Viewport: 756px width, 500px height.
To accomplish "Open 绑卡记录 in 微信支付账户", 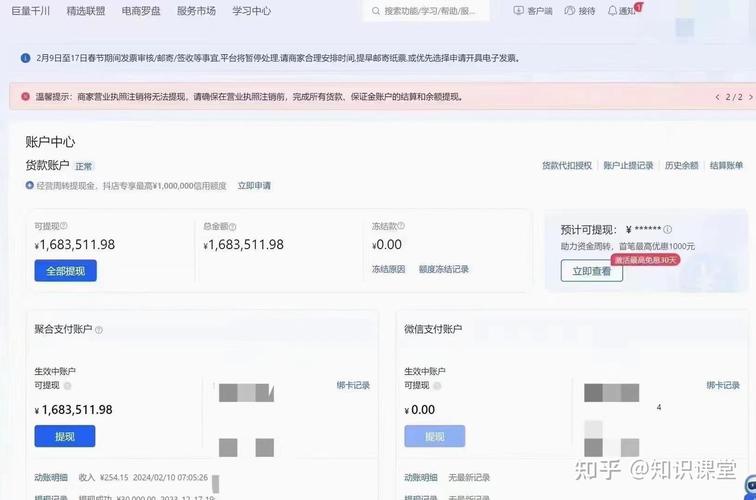I will coord(723,385).
